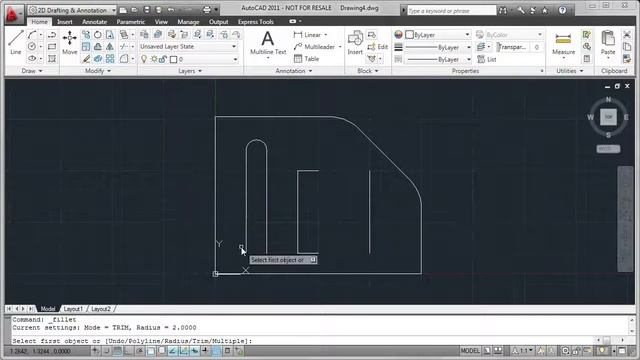The height and width of the screenshot is (360, 640).
Task: Switch to the Insert ribbon tab
Action: tap(65, 22)
